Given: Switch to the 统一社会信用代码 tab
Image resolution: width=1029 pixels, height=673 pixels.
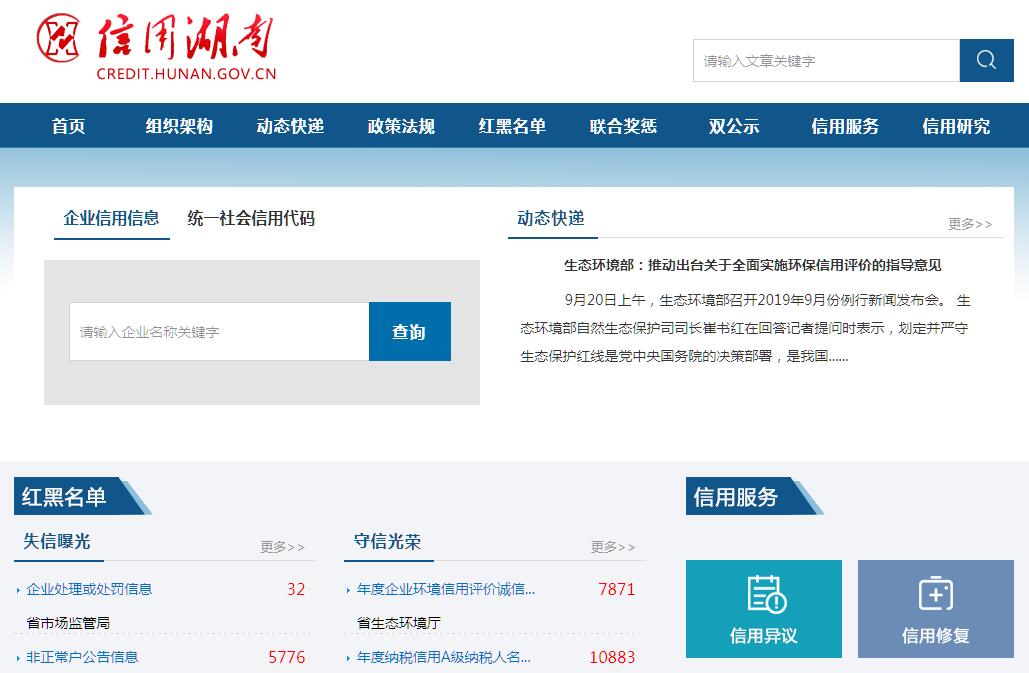Looking at the screenshot, I should click(x=251, y=218).
